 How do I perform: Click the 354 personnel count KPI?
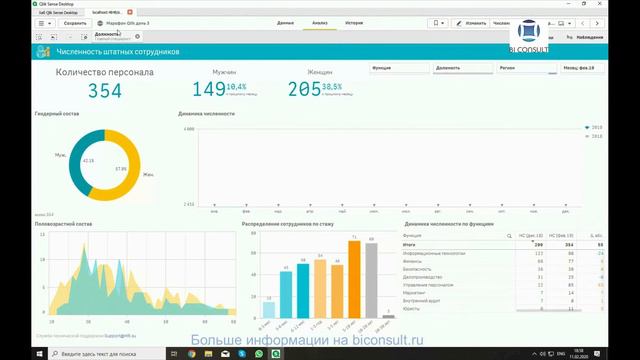(x=105, y=91)
